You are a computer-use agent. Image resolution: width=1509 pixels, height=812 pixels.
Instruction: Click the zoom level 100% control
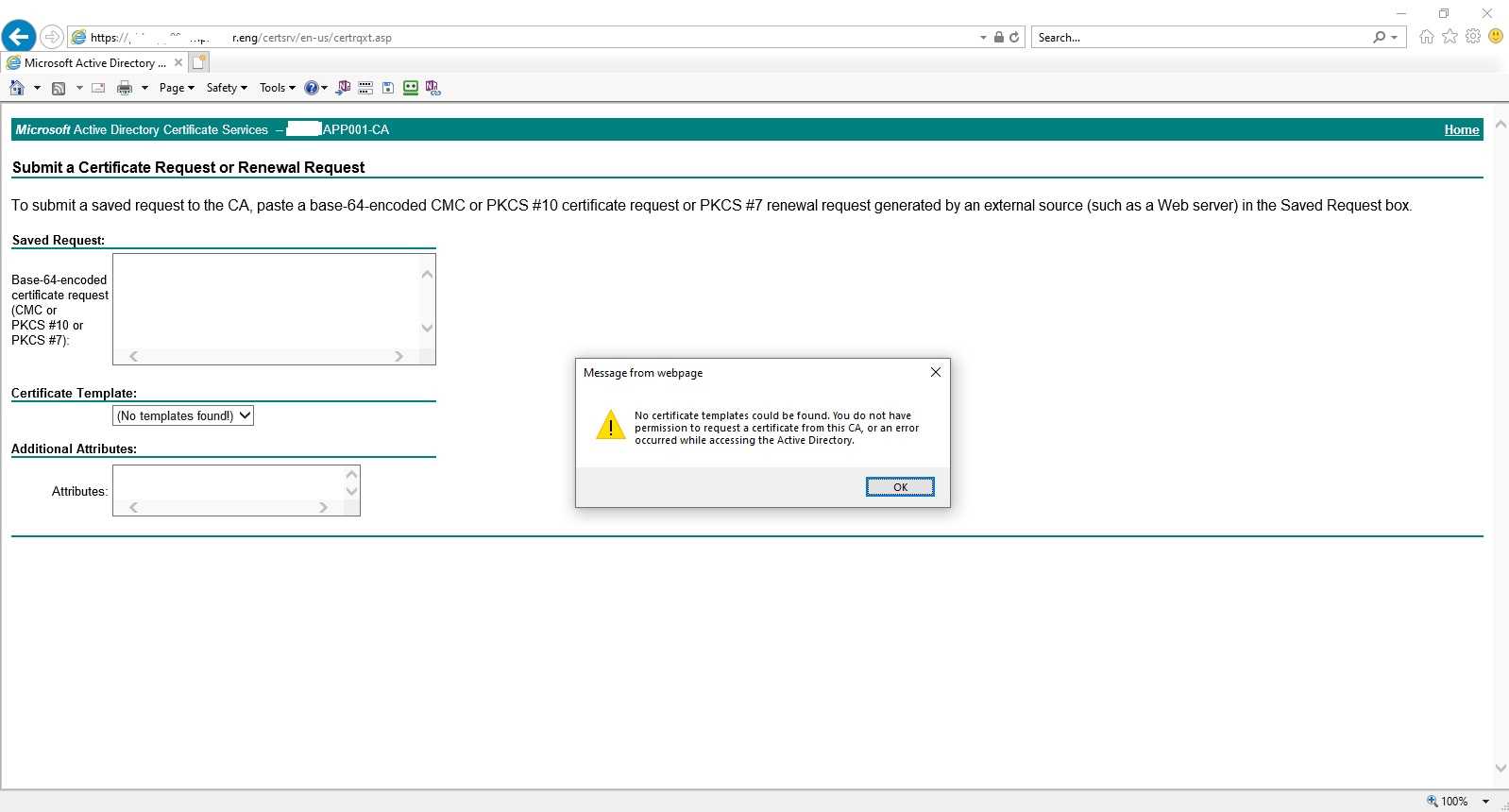tap(1448, 801)
